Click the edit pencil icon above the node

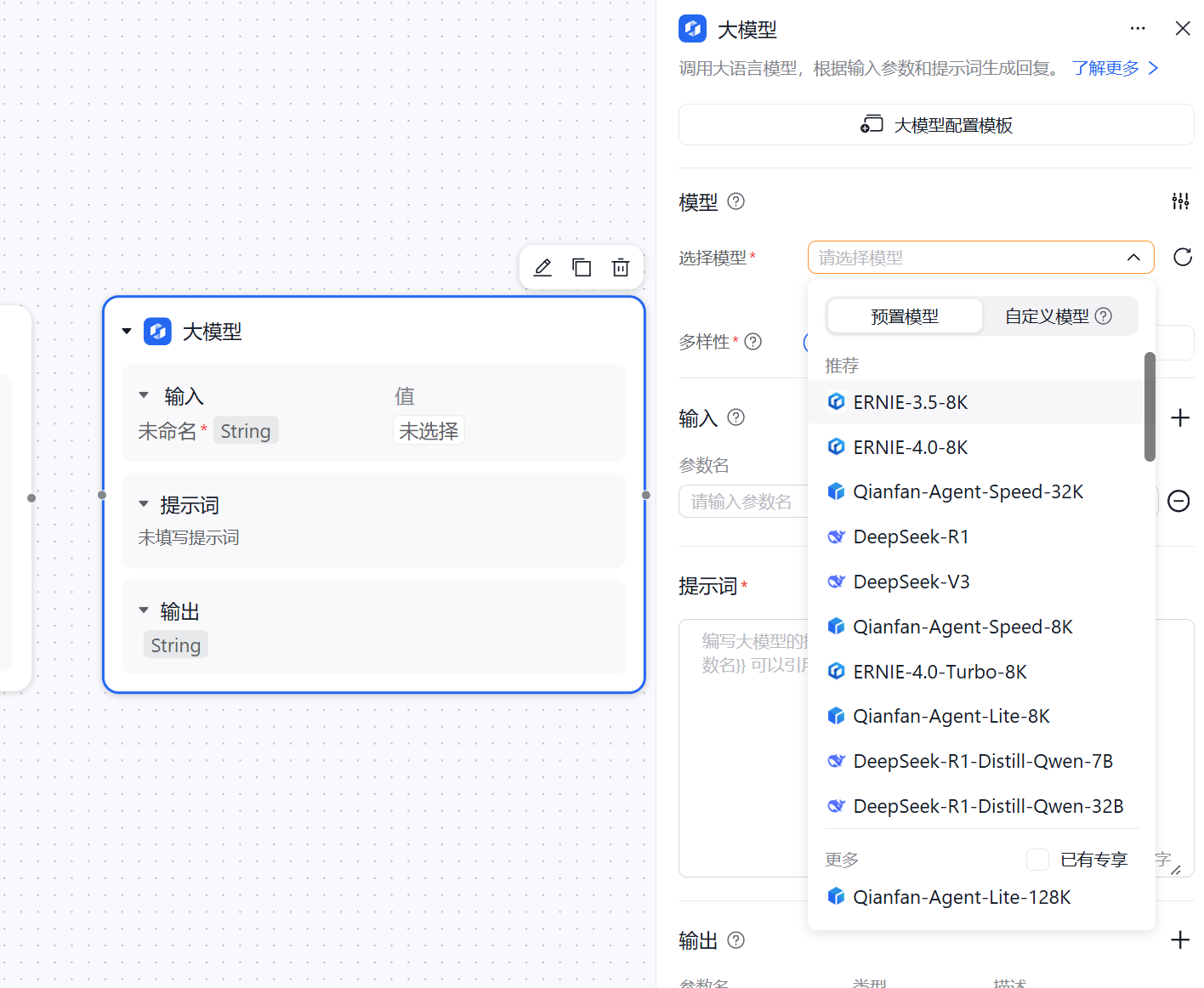(542, 268)
